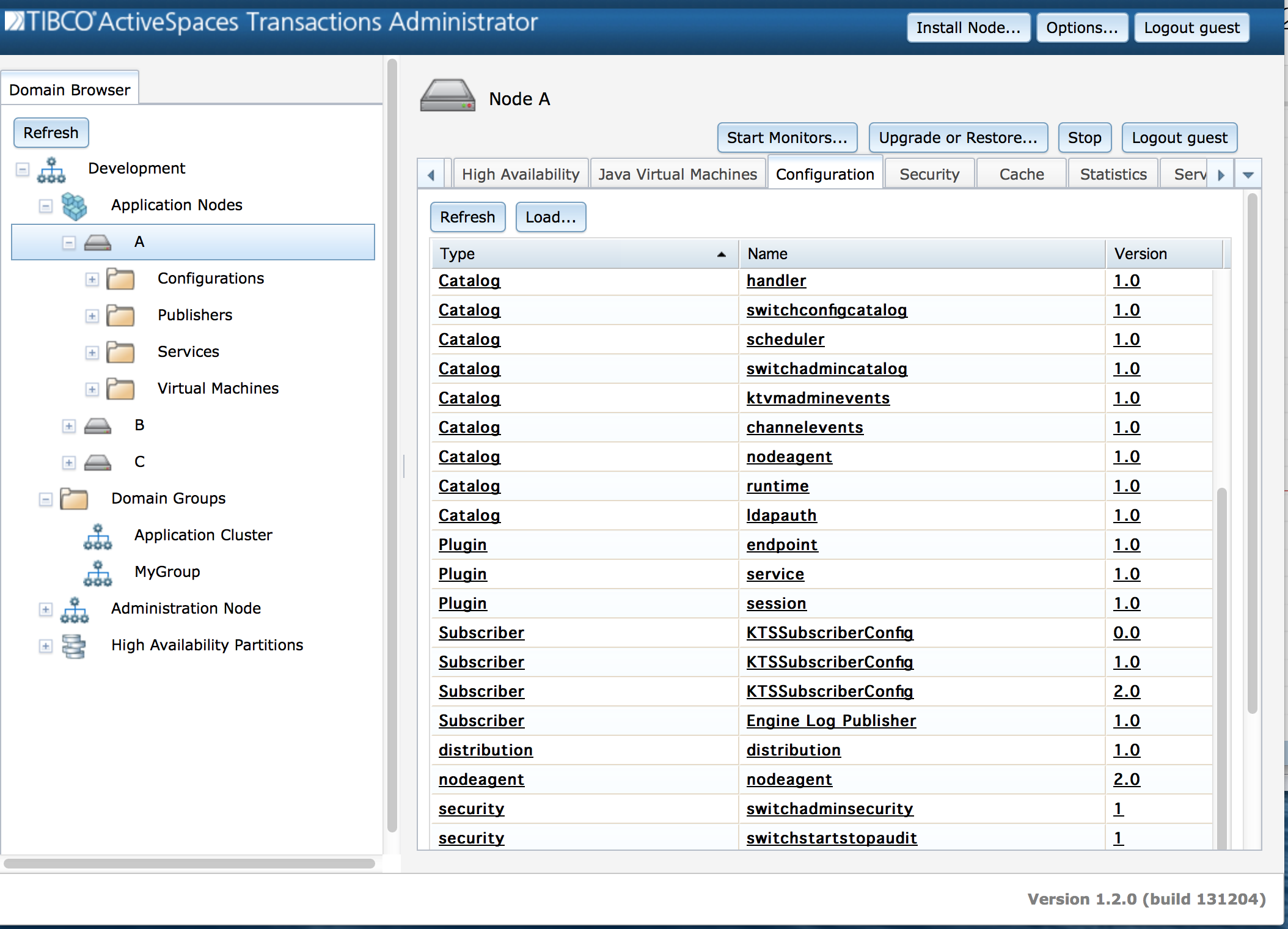
Task: Click the Application Cluster group icon
Action: 98,537
